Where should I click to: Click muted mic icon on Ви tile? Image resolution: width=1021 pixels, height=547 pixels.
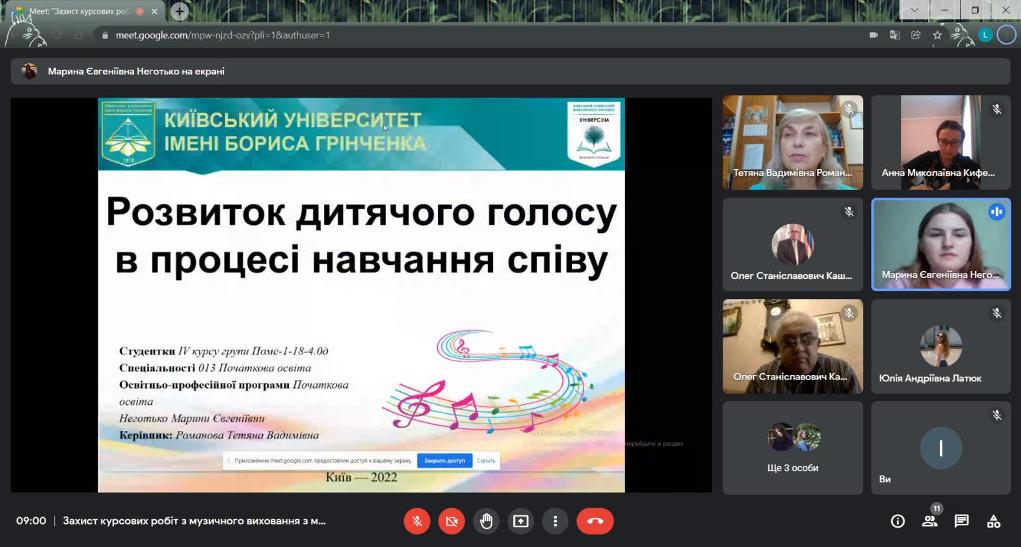pyautogui.click(x=996, y=415)
